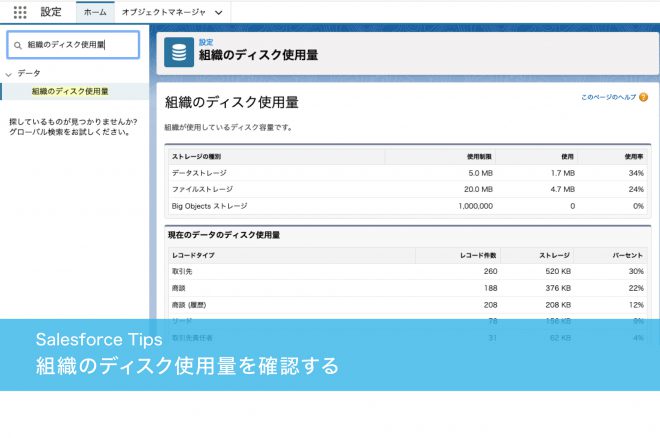This screenshot has width=660, height=438.
Task: Open the App Launcher grid icon
Action: click(x=20, y=12)
